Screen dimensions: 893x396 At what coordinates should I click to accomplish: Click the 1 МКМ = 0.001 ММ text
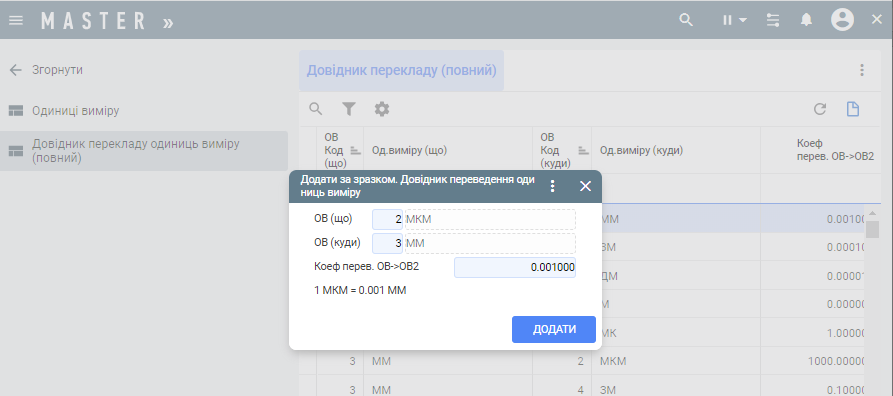click(x=360, y=291)
